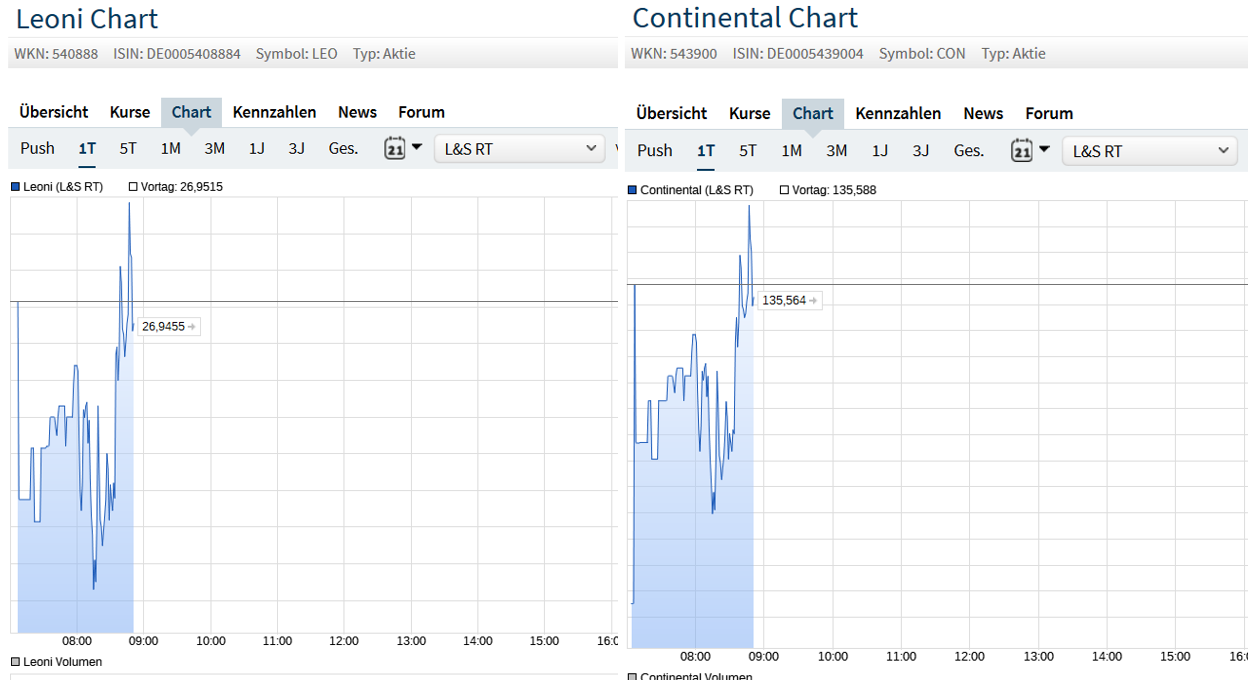Open the Continental Forum tab
The height and width of the screenshot is (680, 1255).
click(1049, 114)
